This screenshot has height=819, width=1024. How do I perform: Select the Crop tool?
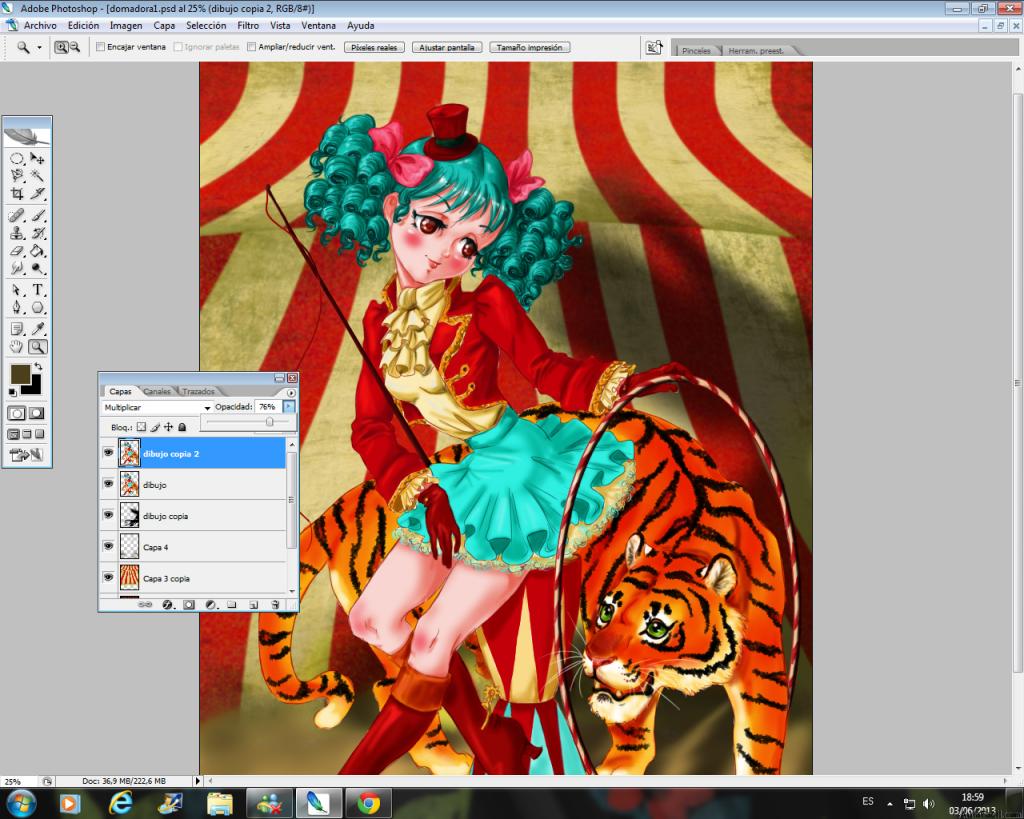(x=17, y=193)
